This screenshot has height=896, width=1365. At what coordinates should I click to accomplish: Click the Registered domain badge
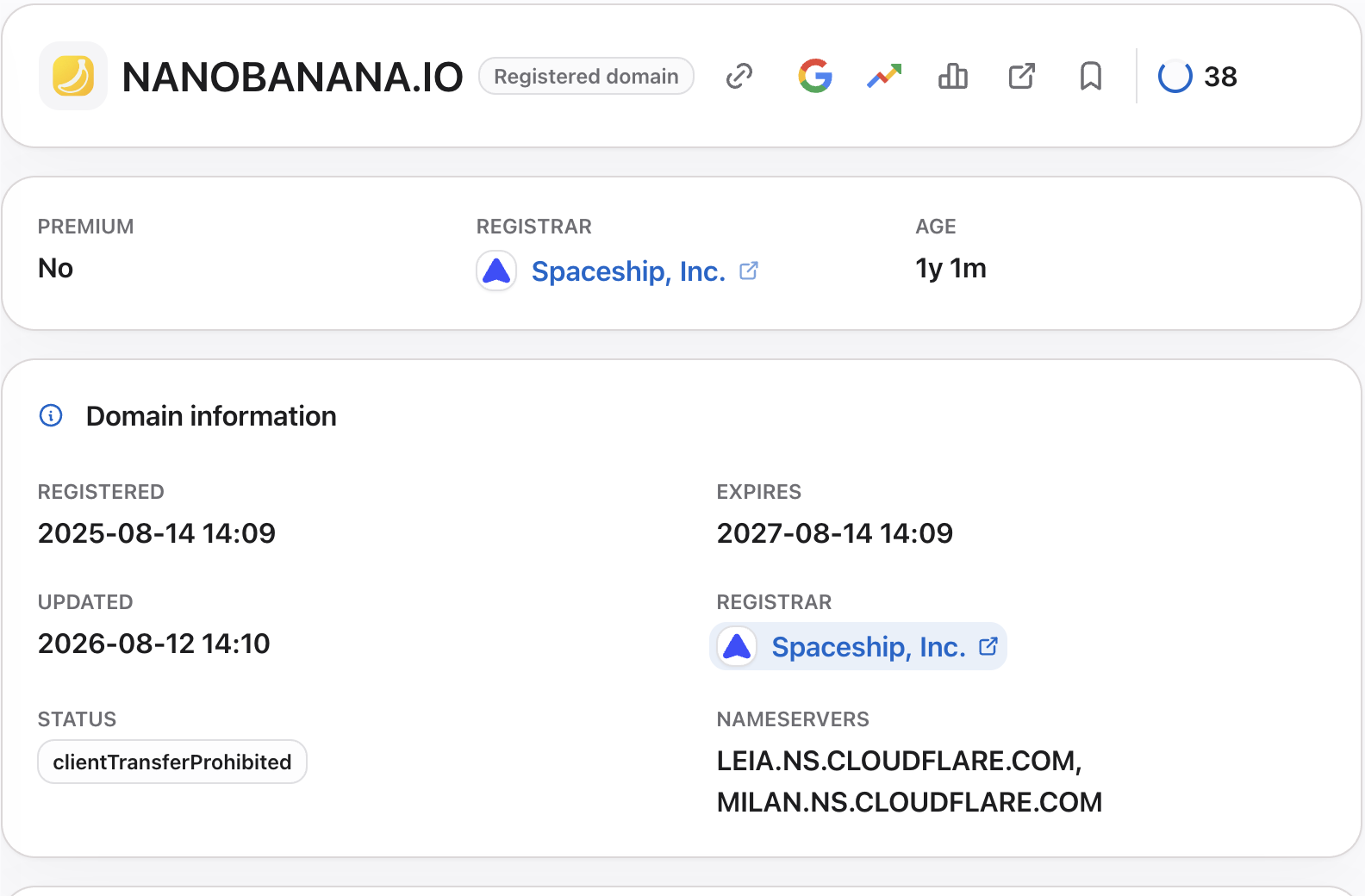pos(586,76)
